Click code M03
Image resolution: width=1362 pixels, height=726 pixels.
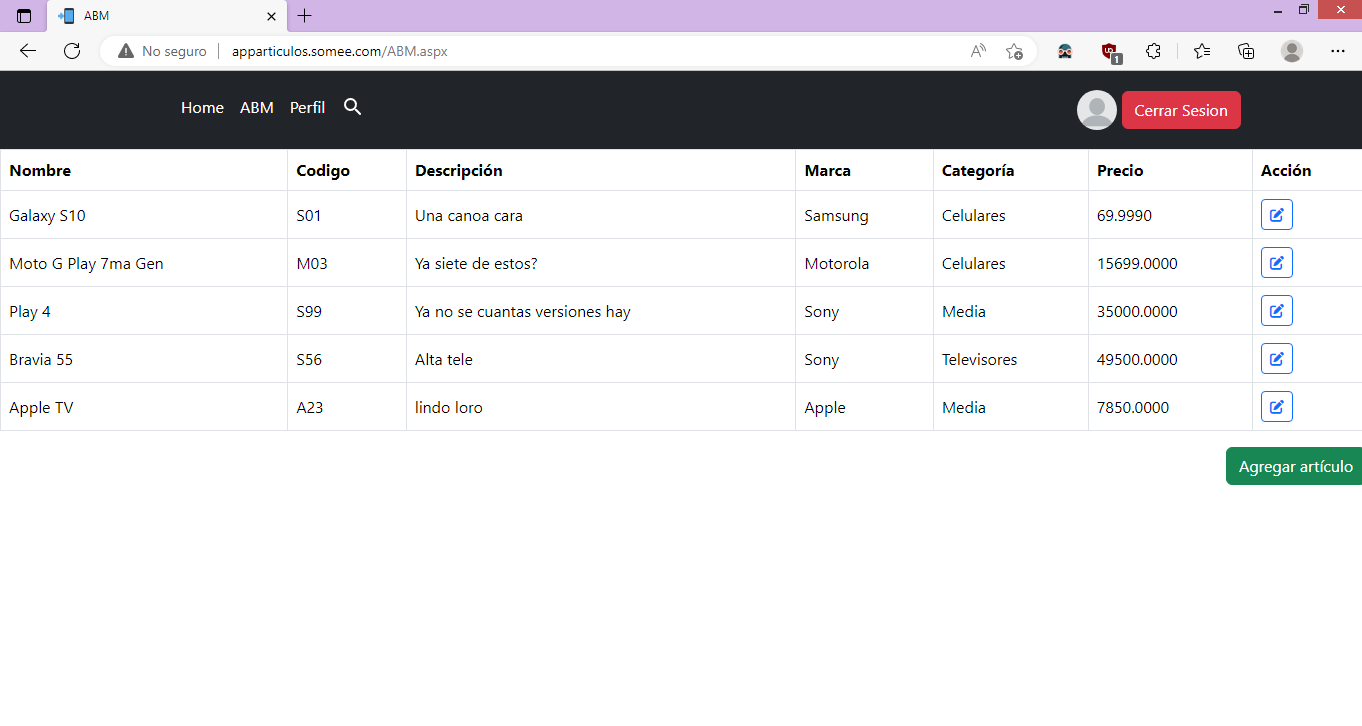click(x=312, y=263)
